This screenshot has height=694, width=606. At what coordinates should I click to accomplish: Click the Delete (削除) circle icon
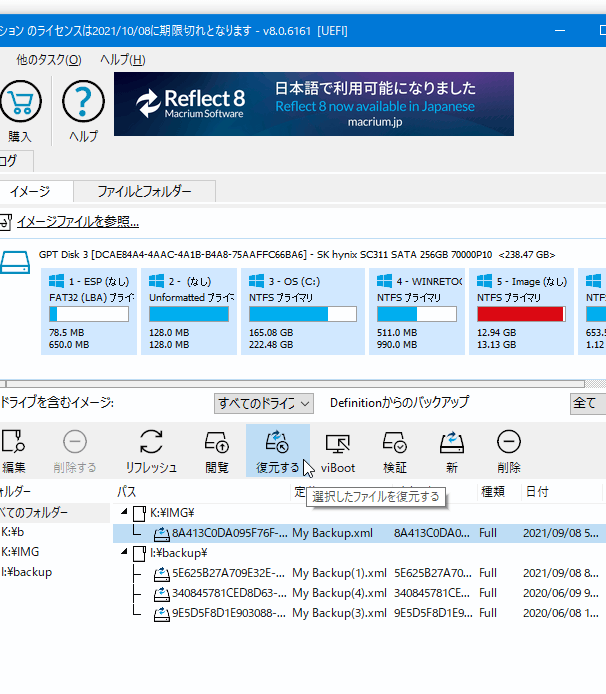[x=509, y=441]
